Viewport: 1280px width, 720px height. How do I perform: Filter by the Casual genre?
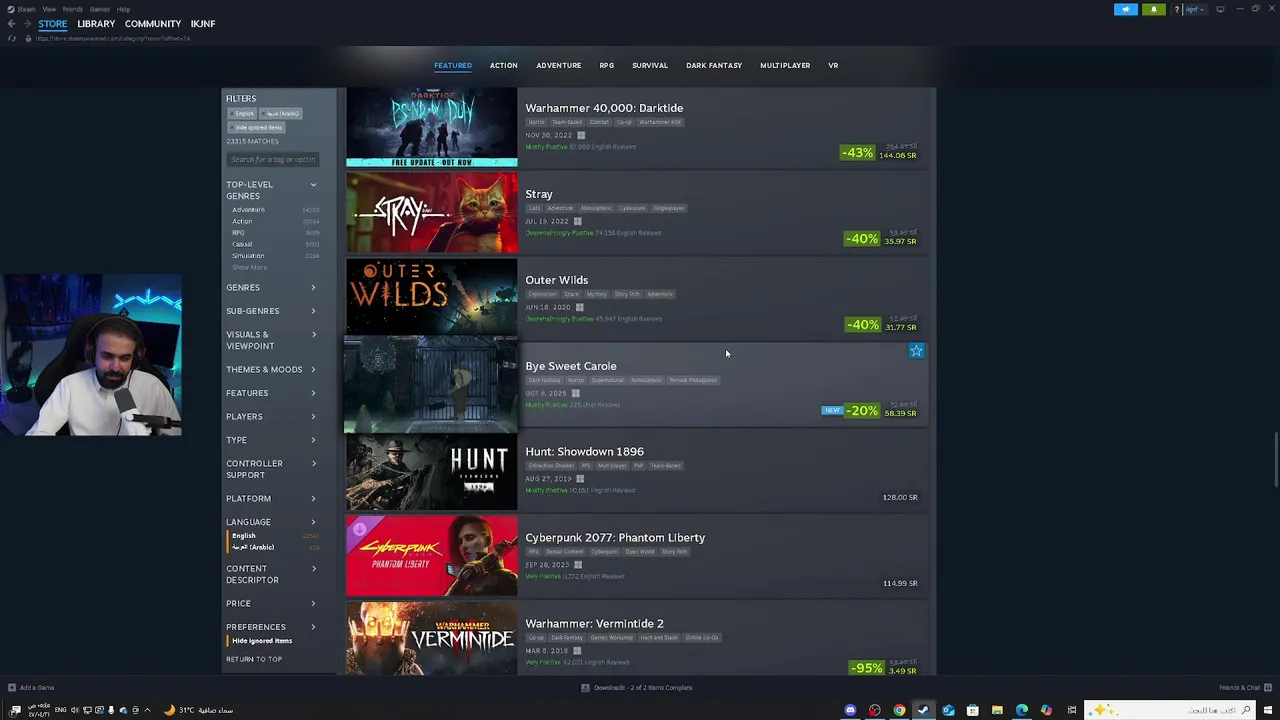(242, 244)
